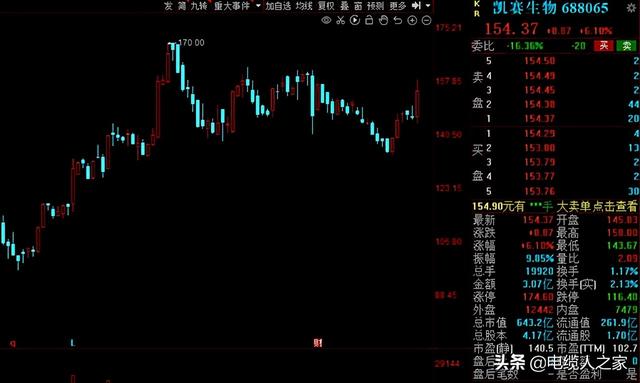Select buy level 3 price 153.79
This screenshot has height=383, width=640.
tap(539, 162)
